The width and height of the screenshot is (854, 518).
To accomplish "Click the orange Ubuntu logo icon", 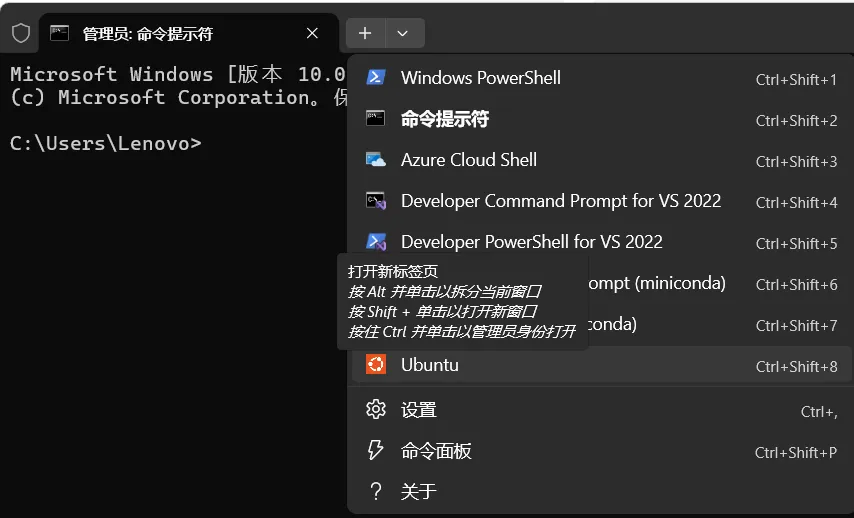I will click(x=376, y=364).
